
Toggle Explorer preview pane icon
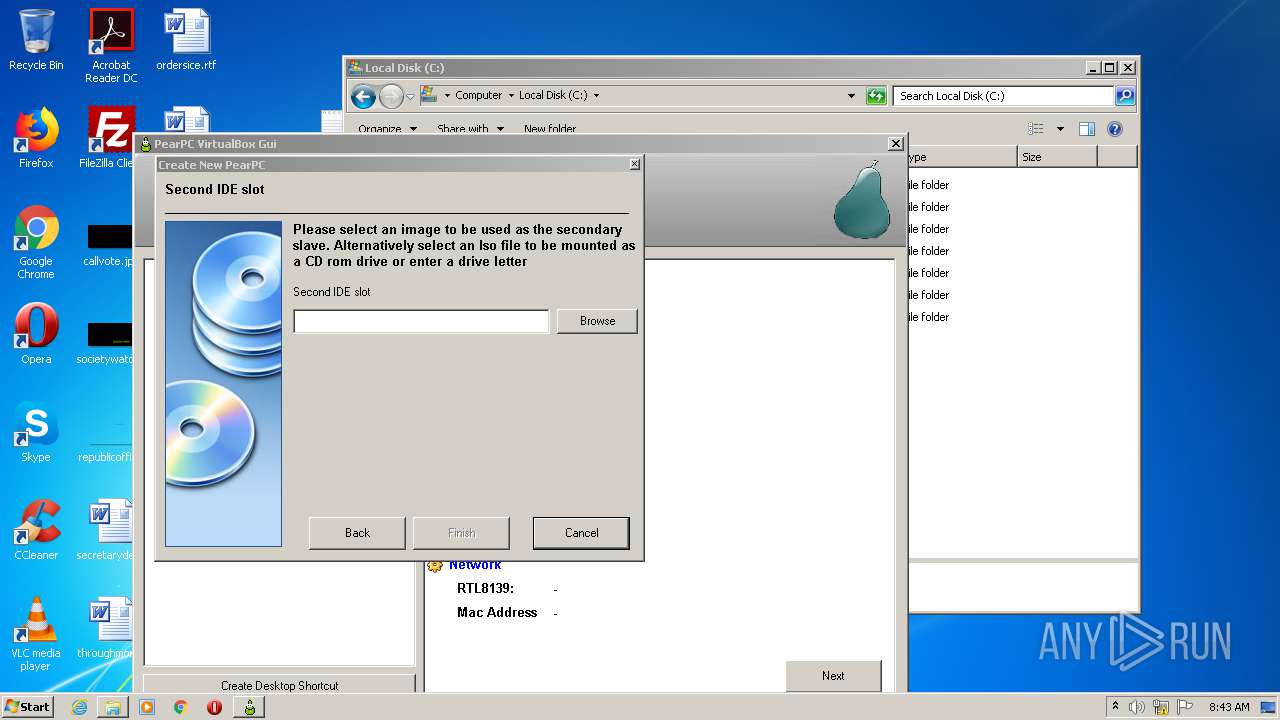click(1087, 129)
